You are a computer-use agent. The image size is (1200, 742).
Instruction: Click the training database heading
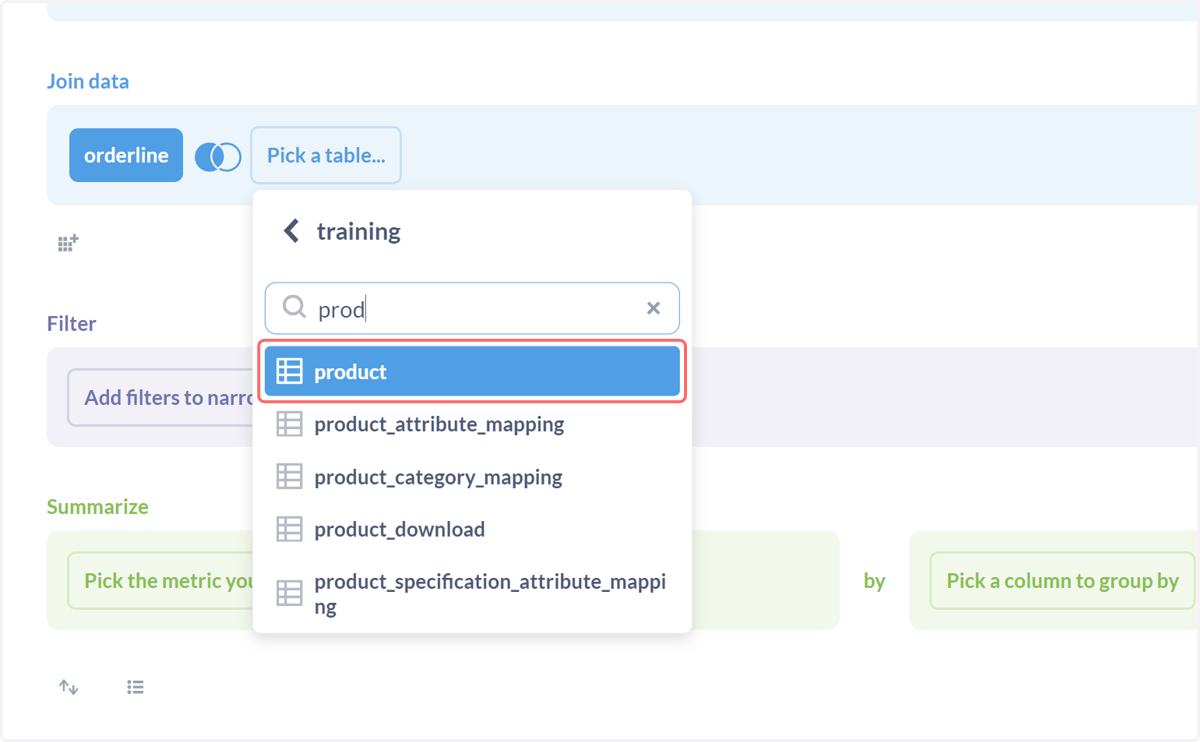(359, 231)
